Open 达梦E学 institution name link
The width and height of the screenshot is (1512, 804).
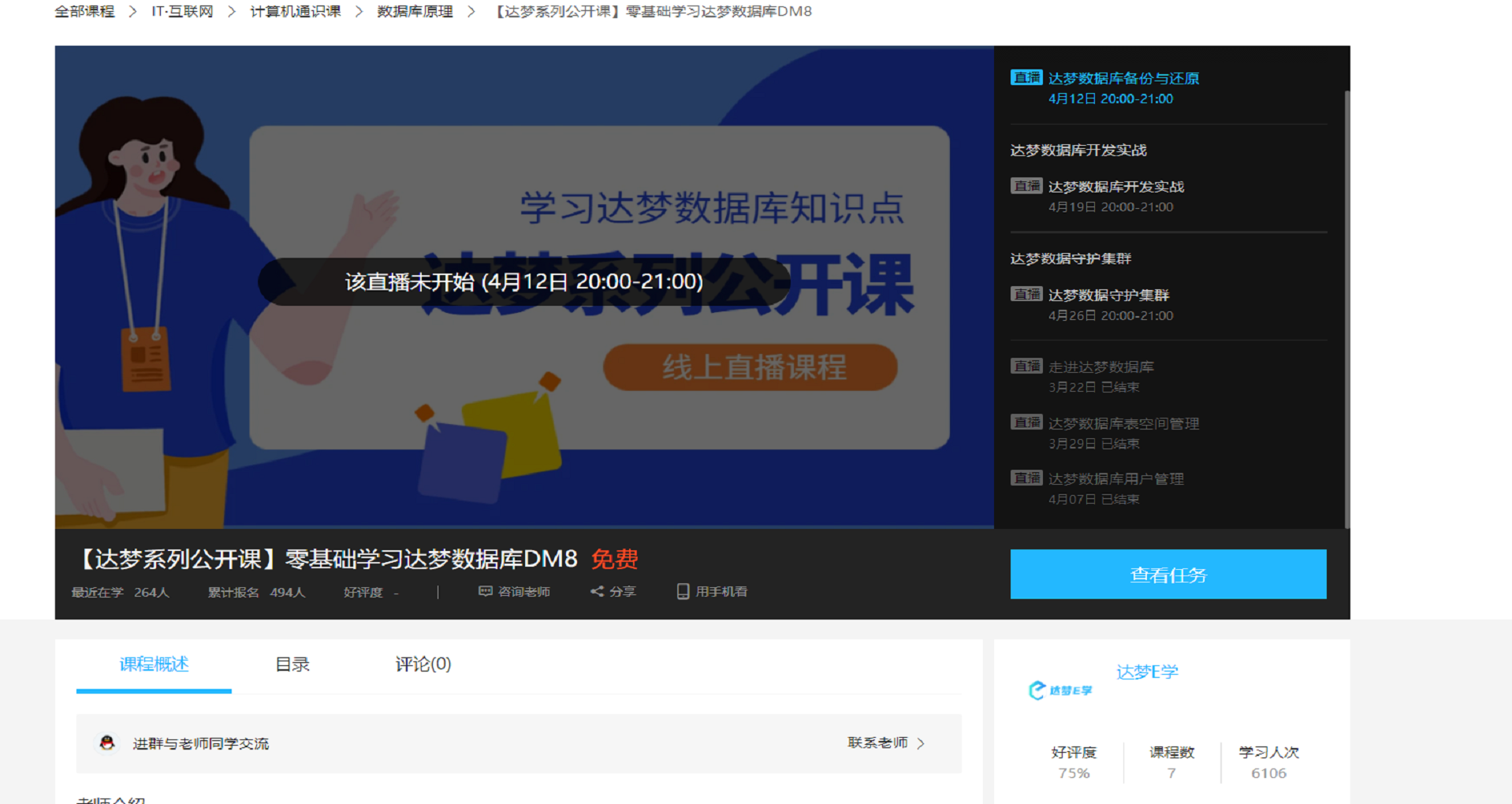(x=1147, y=672)
